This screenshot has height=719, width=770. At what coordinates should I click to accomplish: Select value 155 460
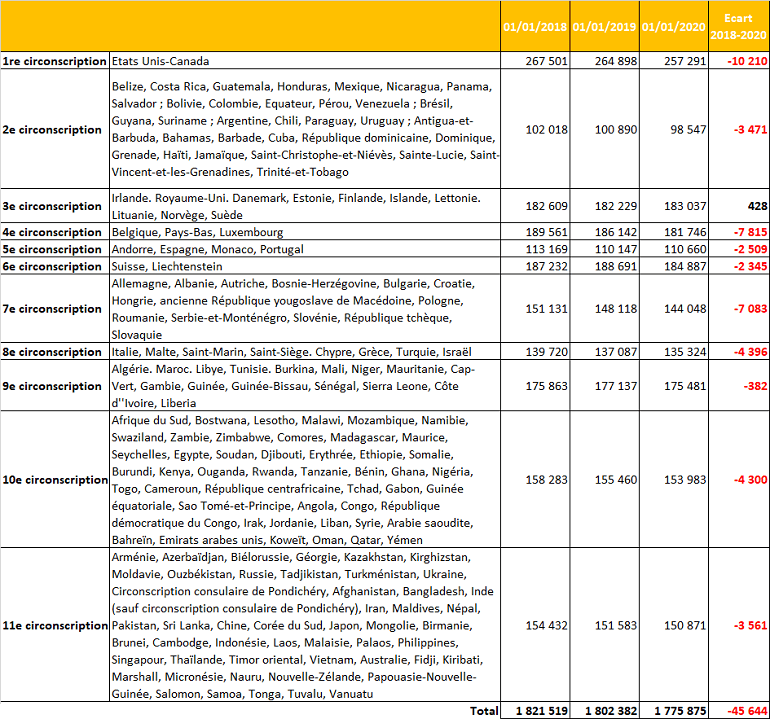click(x=616, y=480)
